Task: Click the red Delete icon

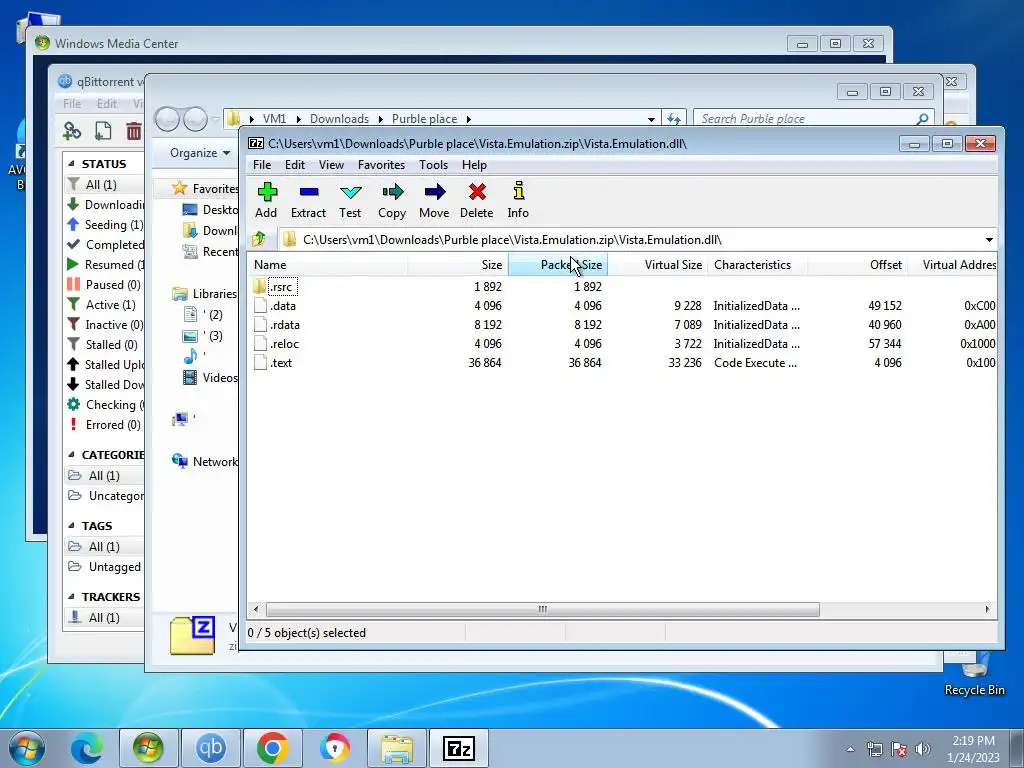Action: coord(477,192)
